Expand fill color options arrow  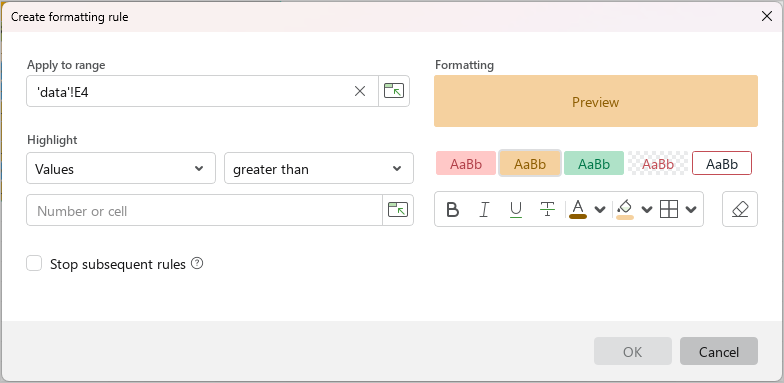click(647, 210)
